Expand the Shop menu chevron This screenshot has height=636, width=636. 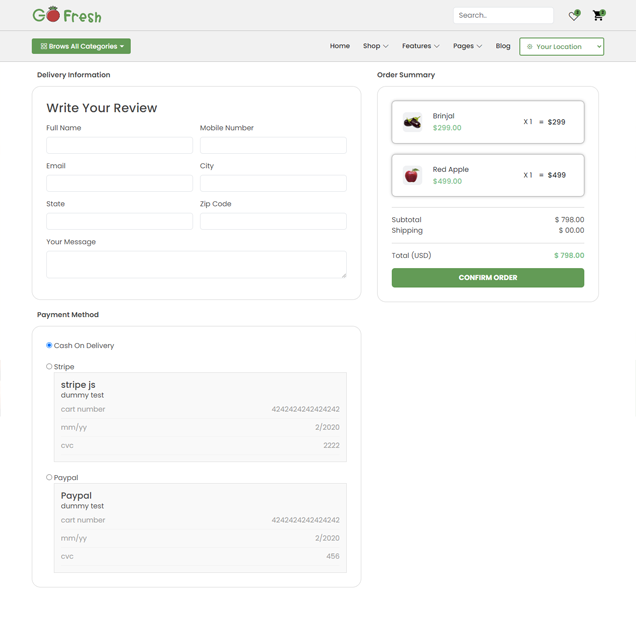[386, 46]
